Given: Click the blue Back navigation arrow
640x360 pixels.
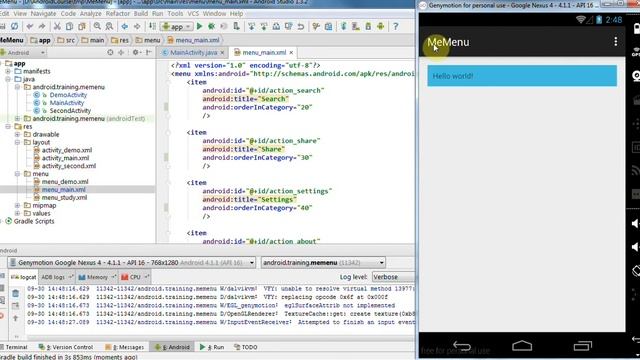Looking at the screenshot, I should pos(124,27).
